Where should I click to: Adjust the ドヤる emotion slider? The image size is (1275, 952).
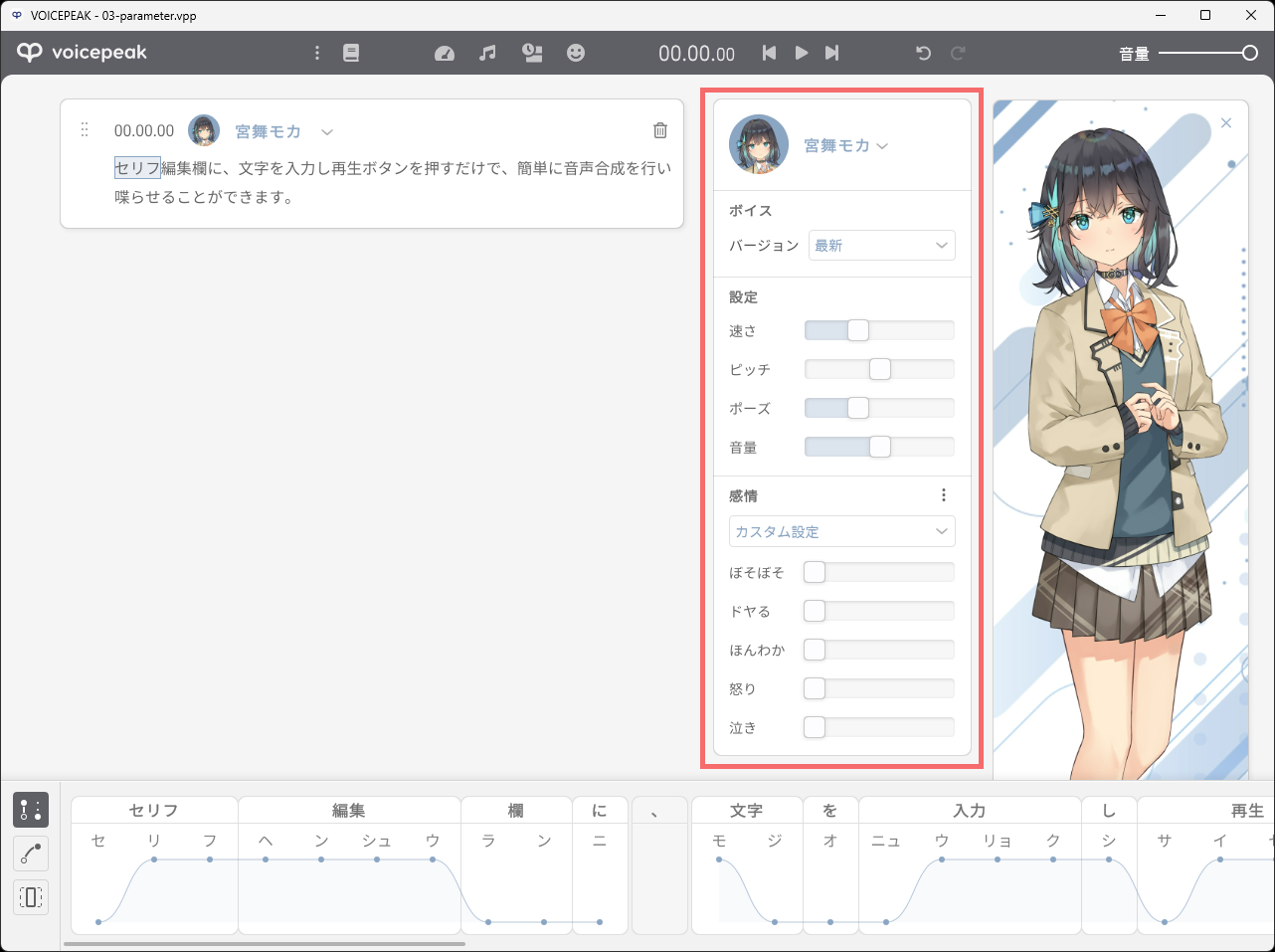coord(879,611)
